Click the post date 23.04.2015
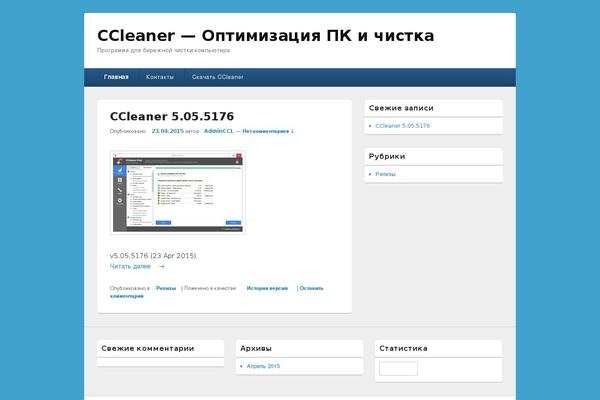 pos(168,131)
